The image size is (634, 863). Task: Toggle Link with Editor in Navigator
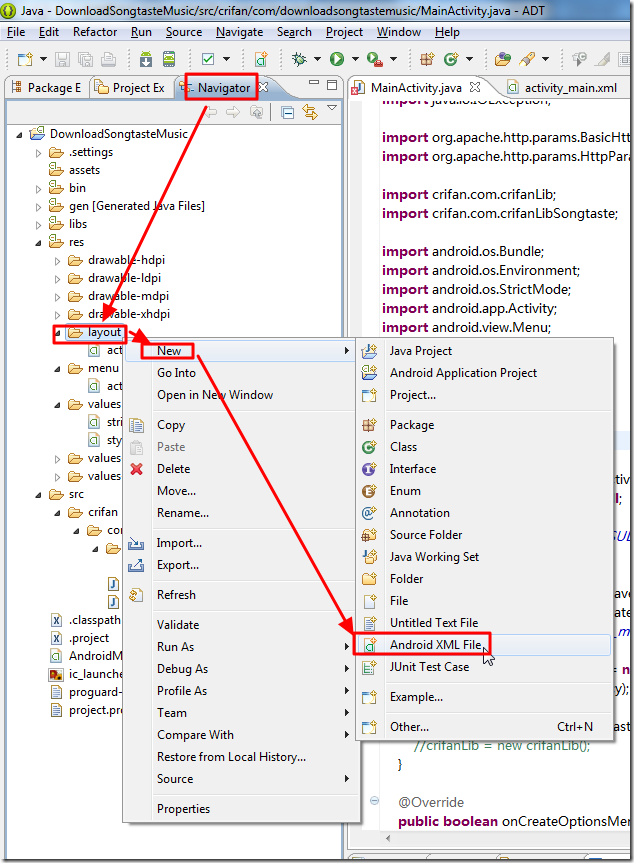310,113
